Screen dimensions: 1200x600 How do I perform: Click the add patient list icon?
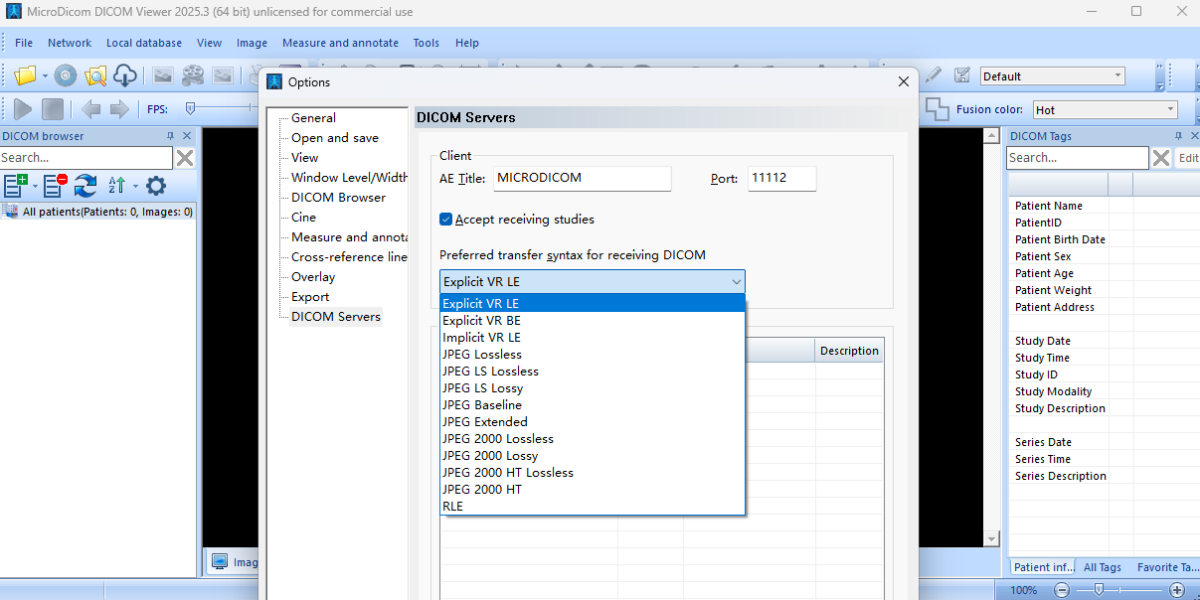point(15,185)
